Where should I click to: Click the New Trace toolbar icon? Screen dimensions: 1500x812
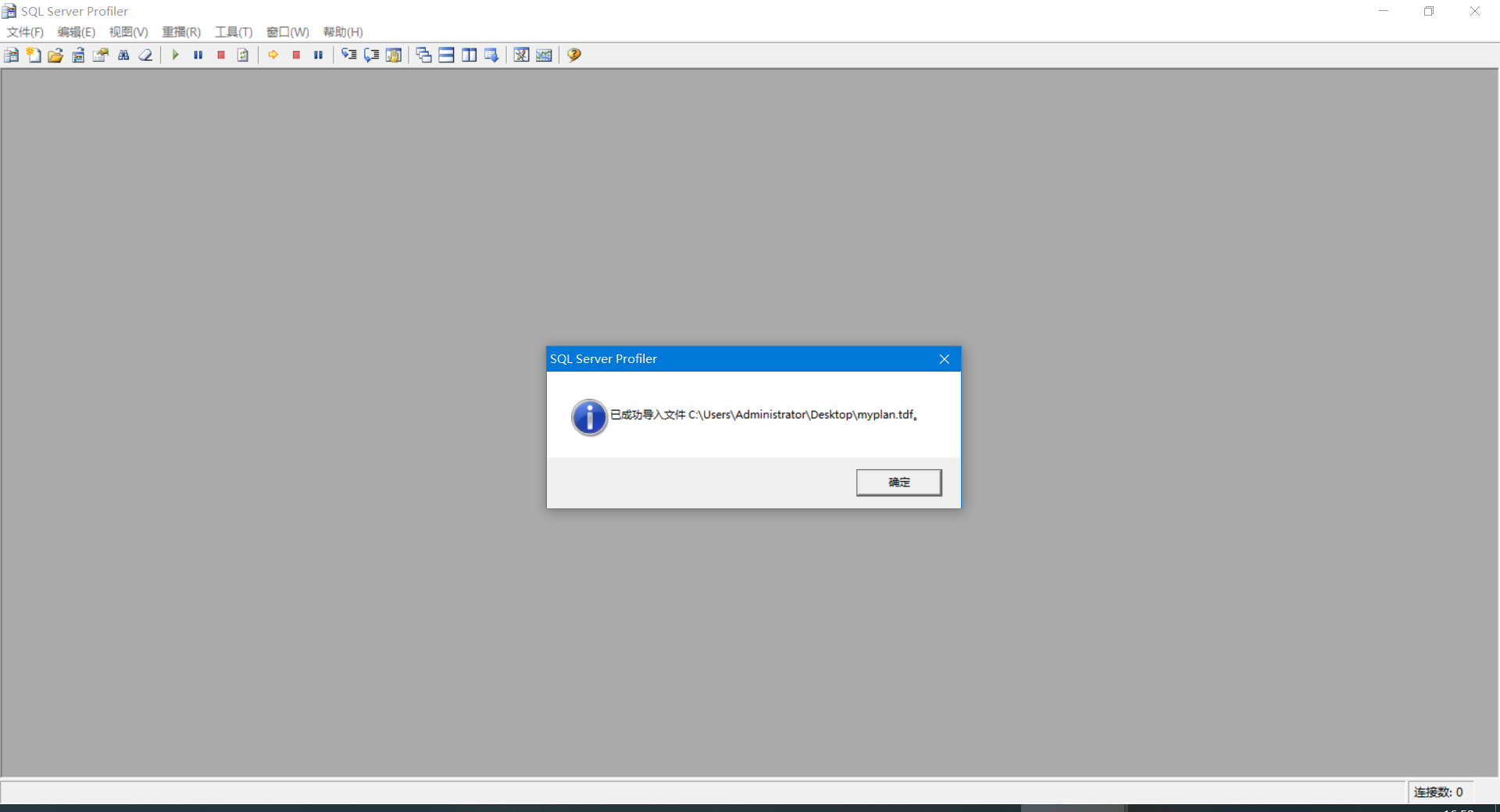12,55
